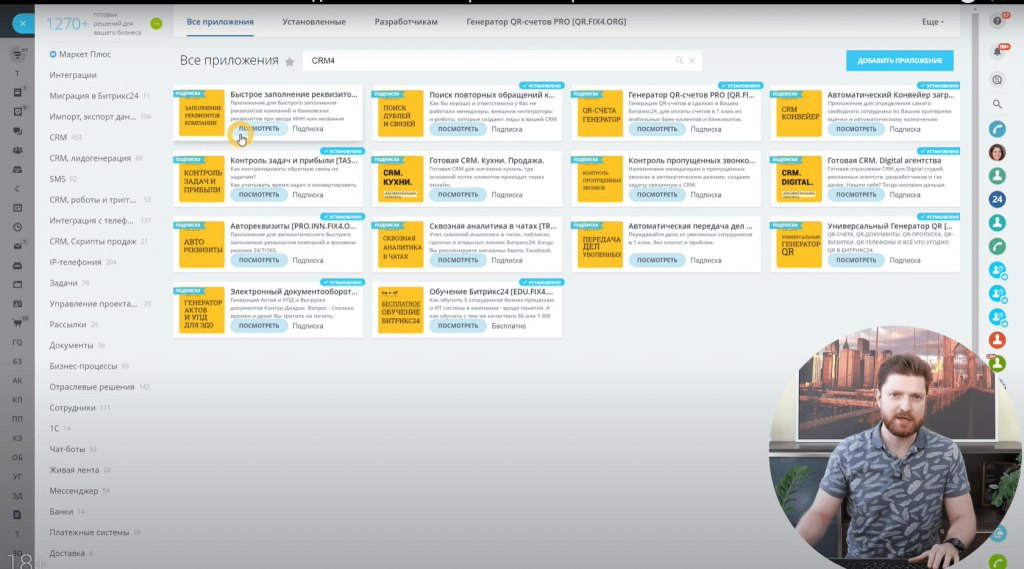This screenshot has width=1024, height=569.
Task: Select the 'Отраслевые решения' category
Action: coord(92,387)
